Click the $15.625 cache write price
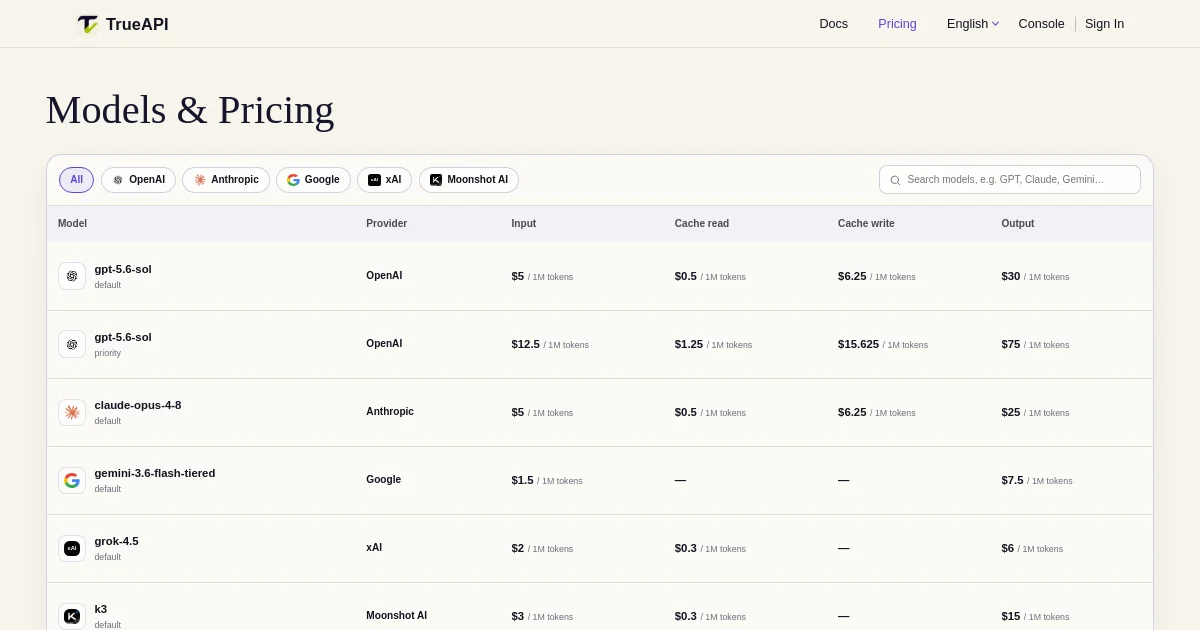This screenshot has width=1200, height=630. (x=858, y=344)
